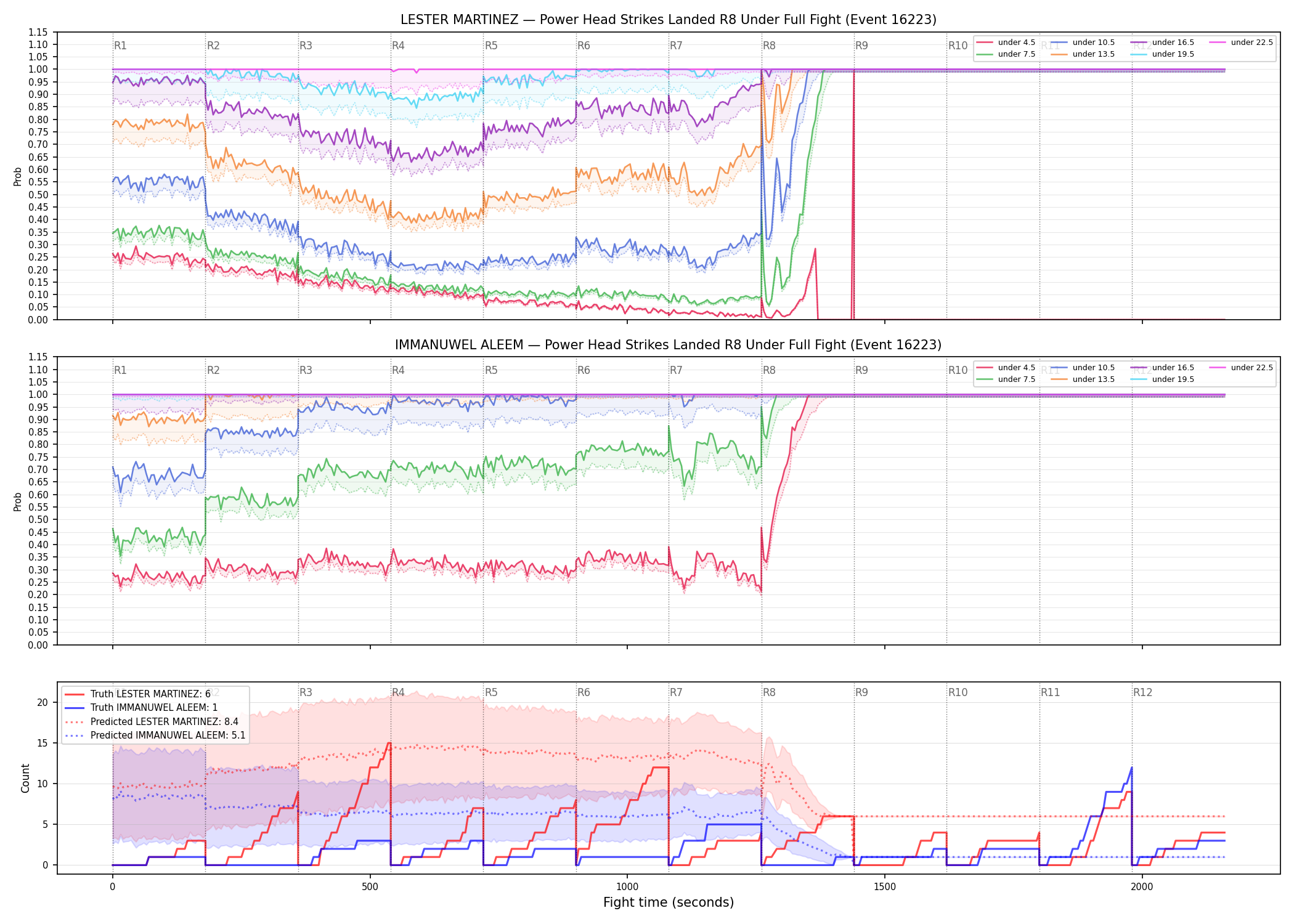Viewport: 1294px width, 924px height.
Task: Click 'Predicted IMMANUWEL ALEEM: 5.1' legend entry
Action: 155,736
